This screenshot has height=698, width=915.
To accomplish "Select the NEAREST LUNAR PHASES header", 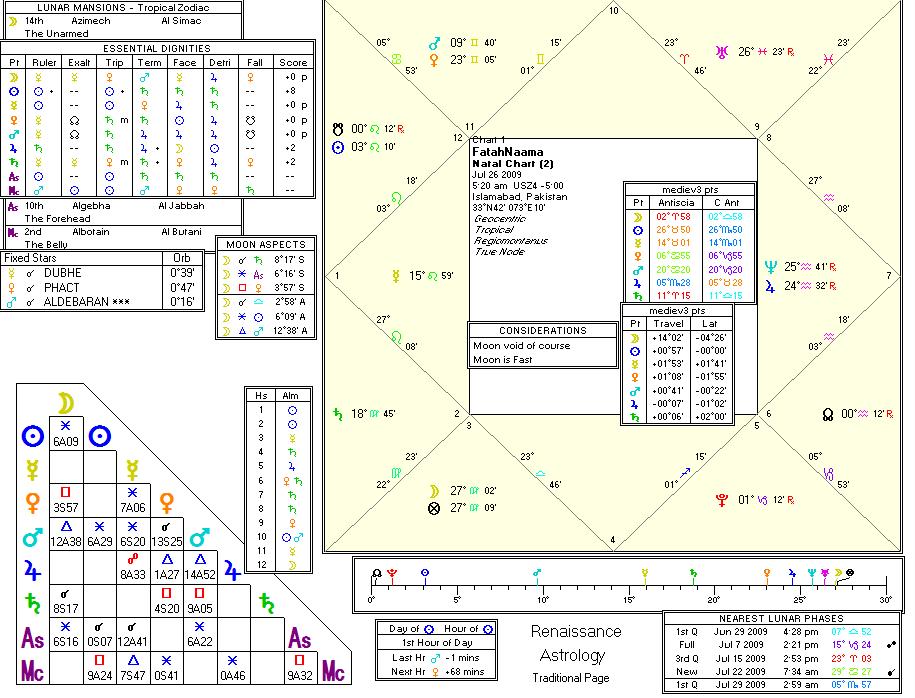I will pyautogui.click(x=781, y=619).
